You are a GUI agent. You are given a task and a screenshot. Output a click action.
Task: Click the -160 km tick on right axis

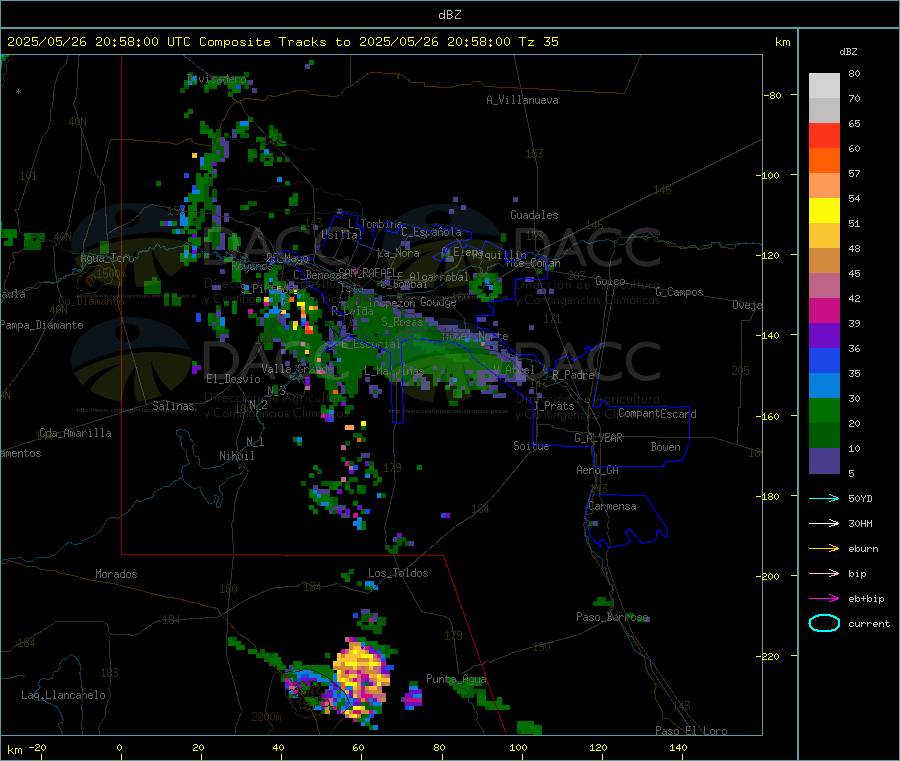click(770, 416)
